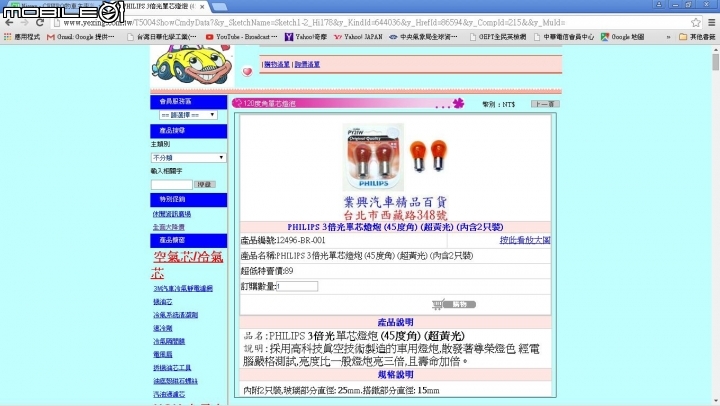Open the 空氣芯/冷氣芯 category link
The height and width of the screenshot is (406, 720).
coord(187,265)
